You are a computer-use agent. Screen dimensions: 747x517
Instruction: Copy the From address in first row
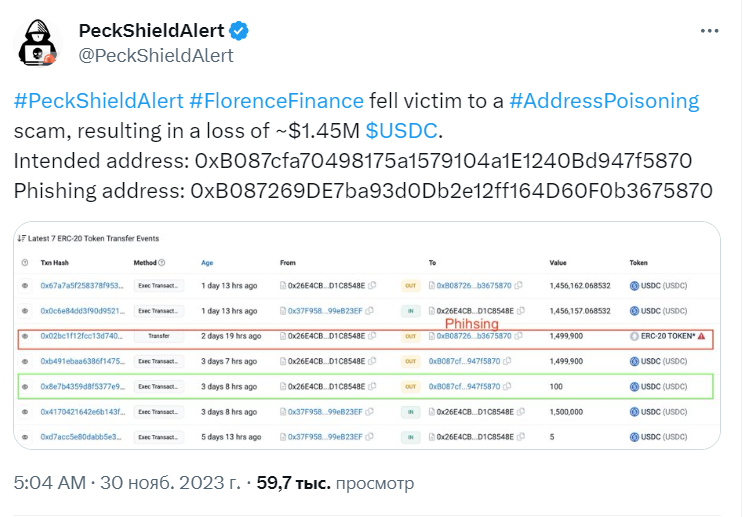pyautogui.click(x=372, y=285)
